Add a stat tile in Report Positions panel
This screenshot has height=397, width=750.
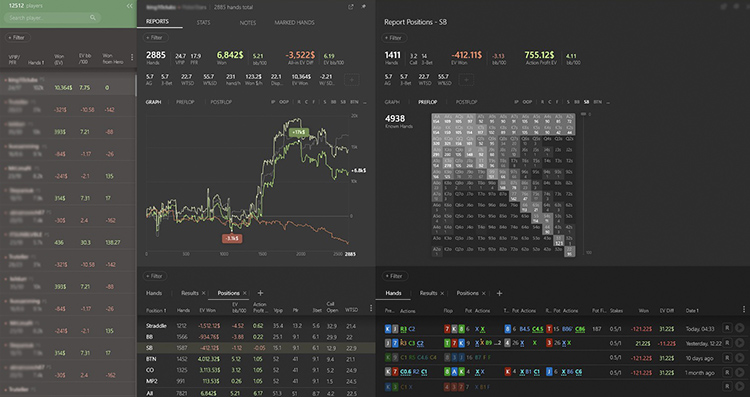pos(466,79)
